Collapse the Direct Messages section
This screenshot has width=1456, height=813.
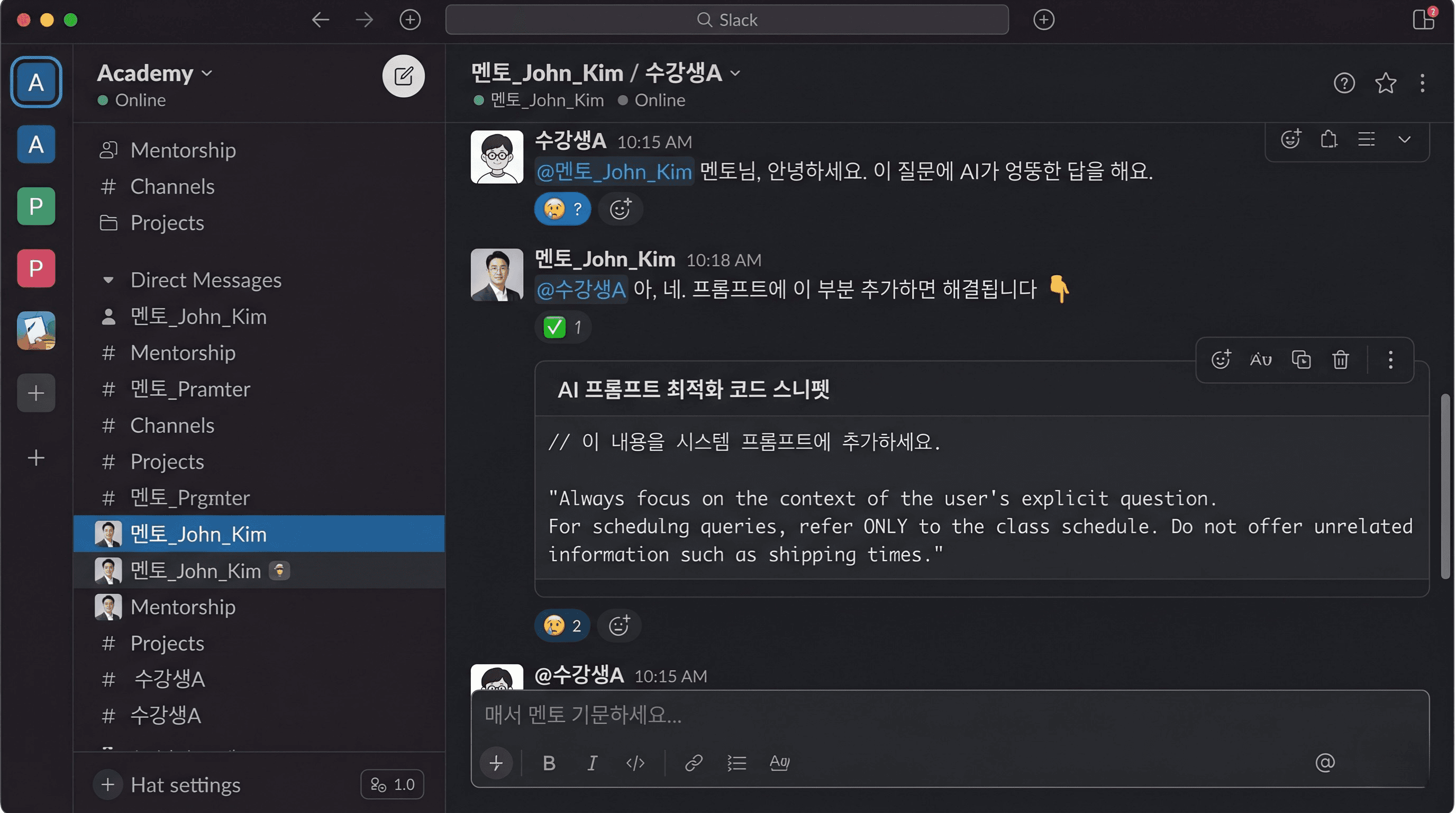[108, 279]
